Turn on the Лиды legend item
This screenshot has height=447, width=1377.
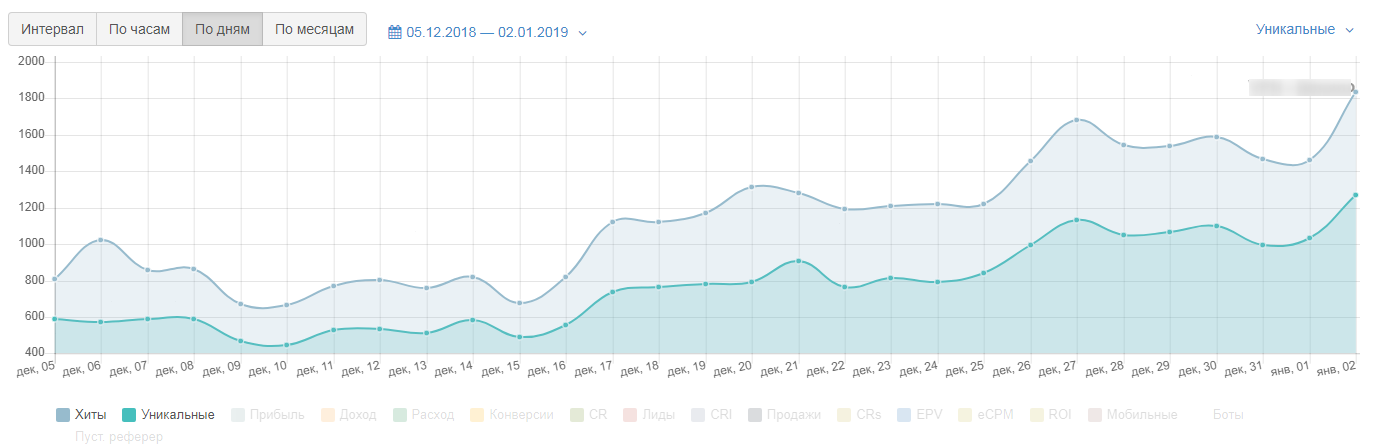coord(659,414)
